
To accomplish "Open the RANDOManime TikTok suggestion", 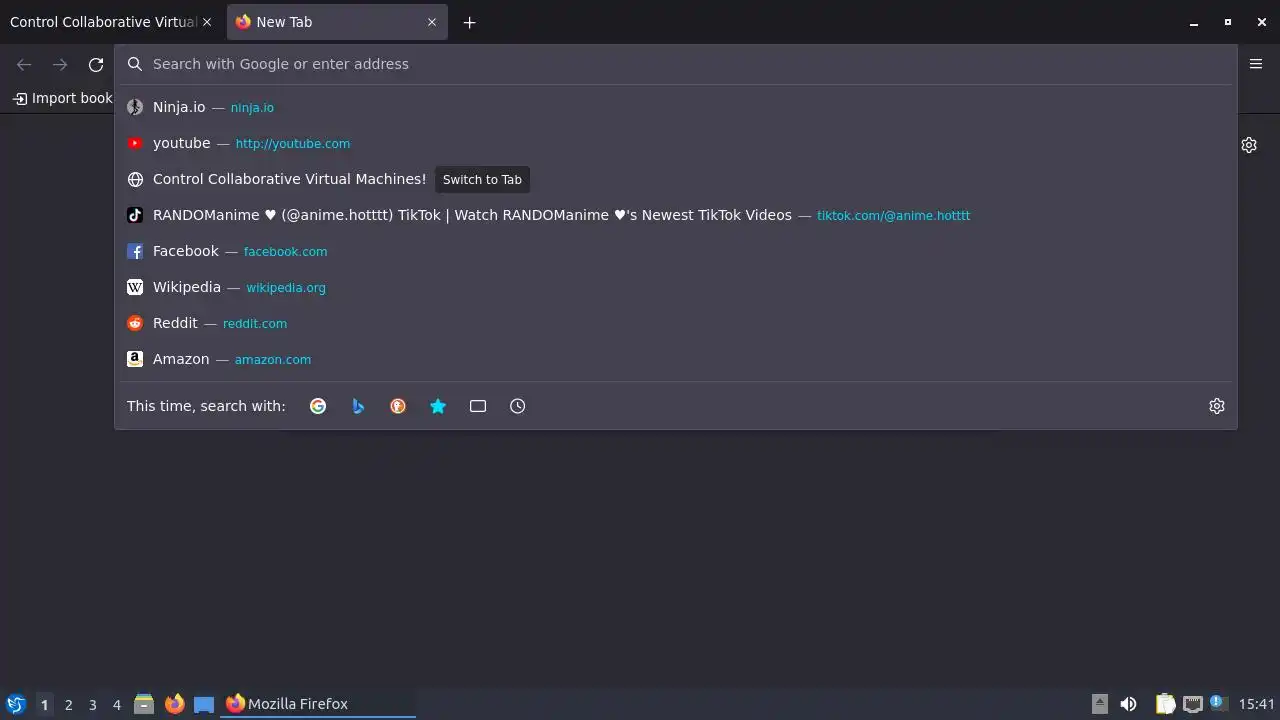I will coord(676,215).
